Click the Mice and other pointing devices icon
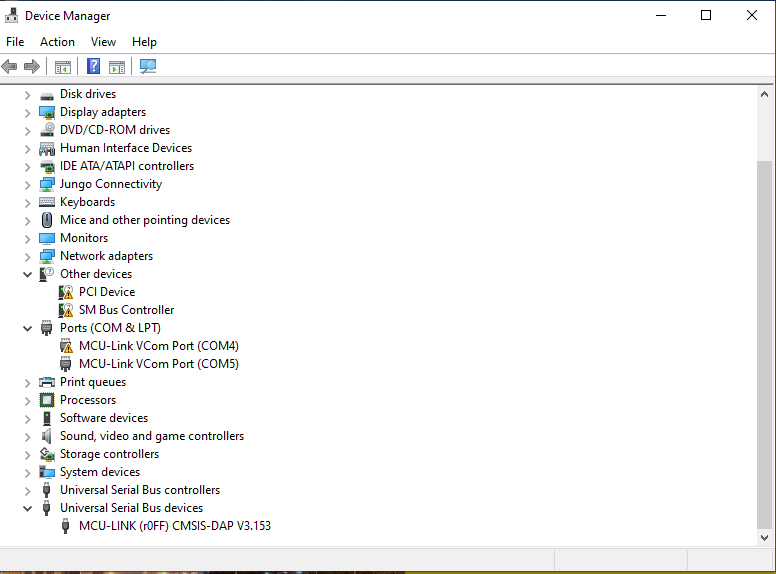 tap(47, 220)
